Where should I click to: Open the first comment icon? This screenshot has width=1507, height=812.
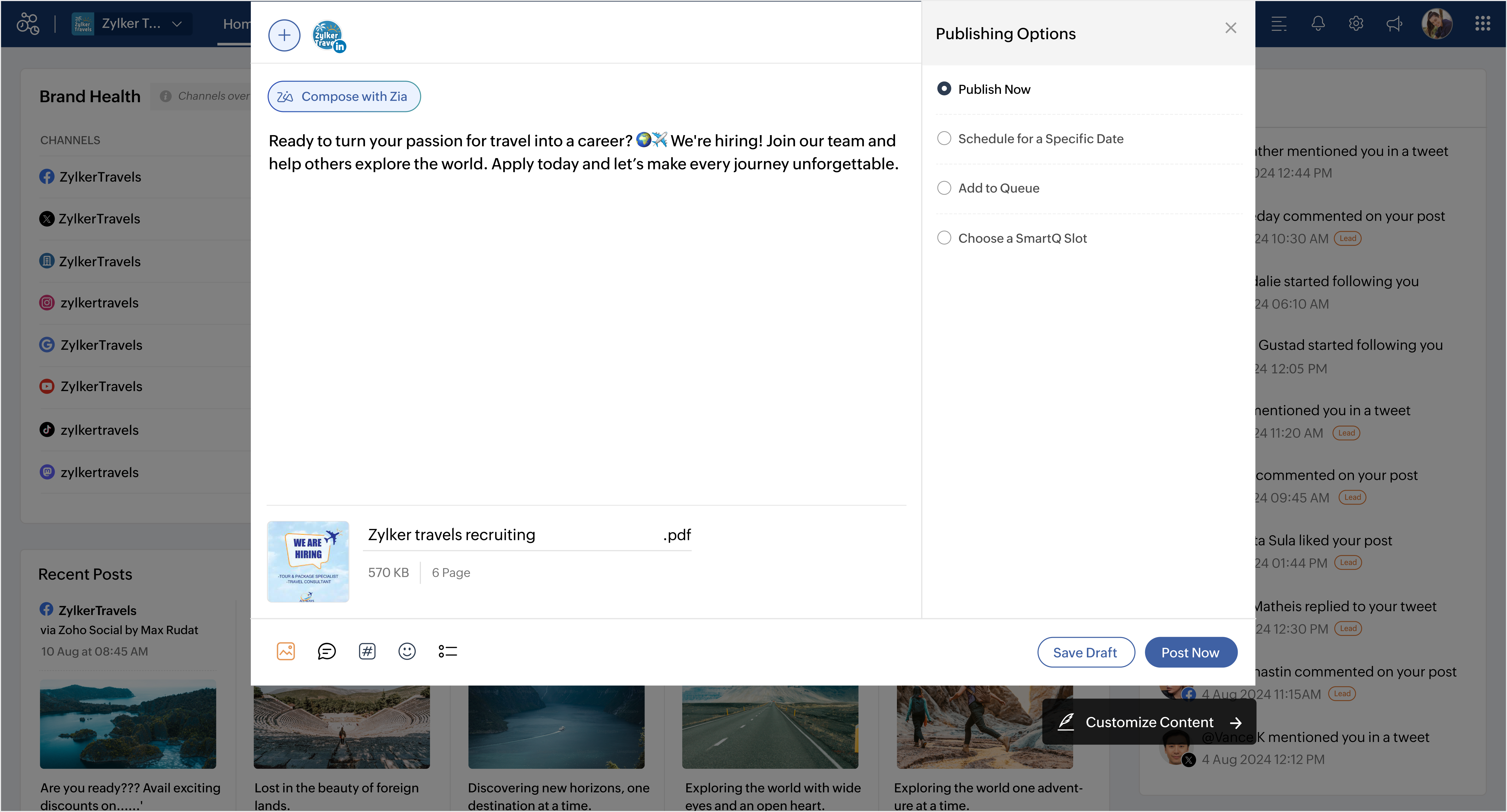click(x=326, y=651)
